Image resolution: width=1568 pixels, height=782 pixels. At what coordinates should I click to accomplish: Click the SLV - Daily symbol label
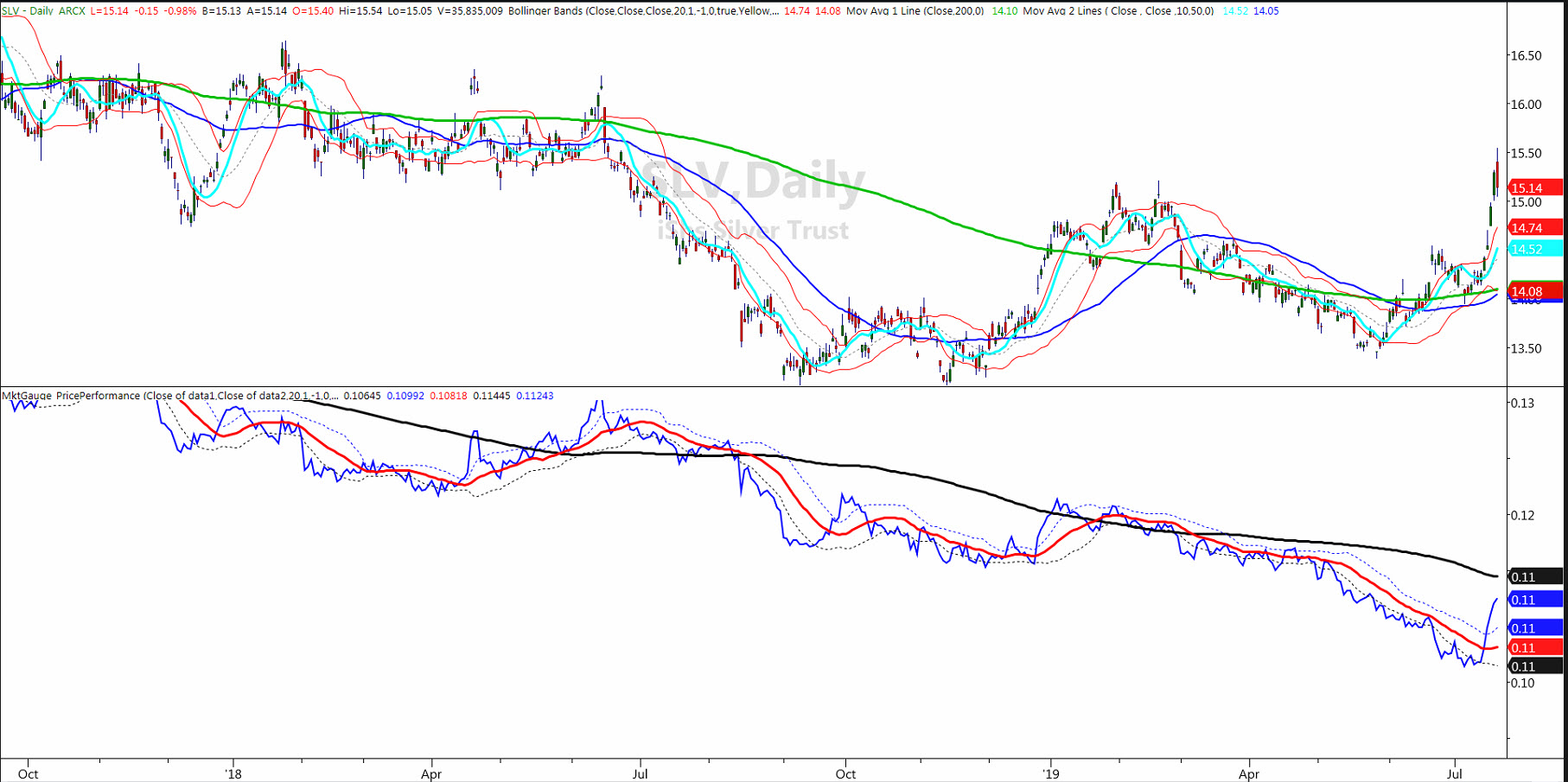tap(28, 11)
